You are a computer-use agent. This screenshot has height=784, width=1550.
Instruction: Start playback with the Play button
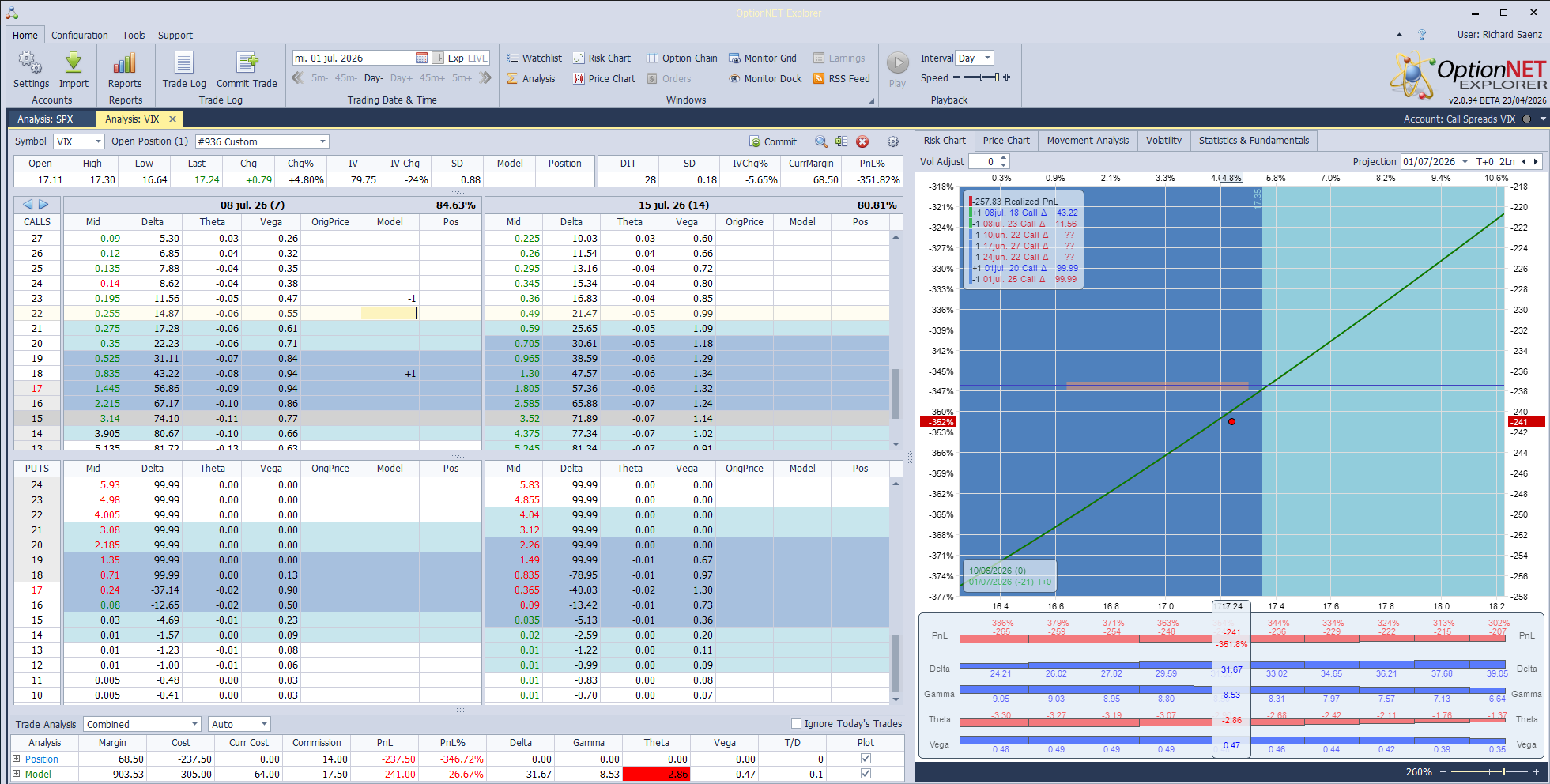tap(897, 62)
